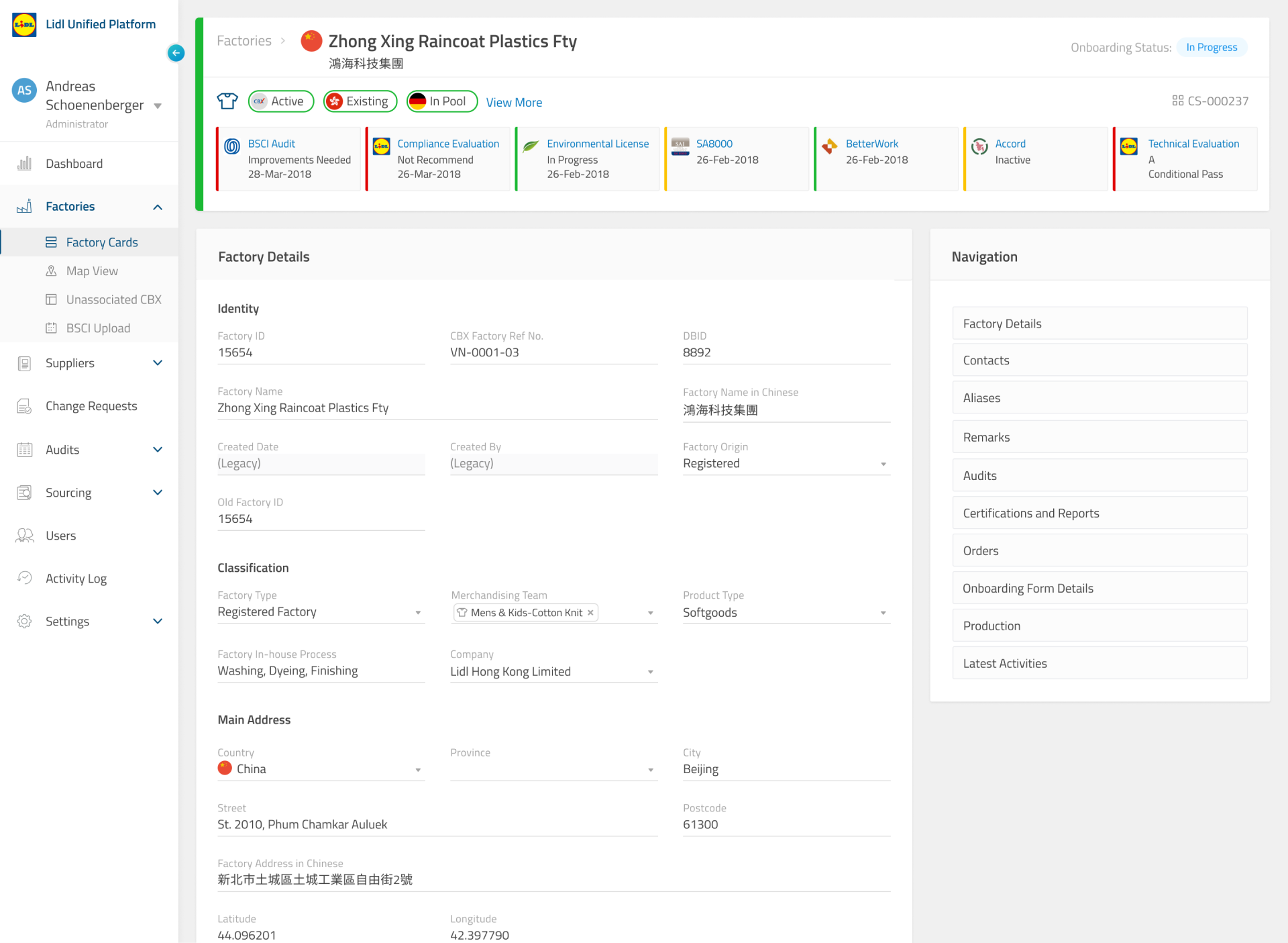Click the garment t-shirt icon

227,101
